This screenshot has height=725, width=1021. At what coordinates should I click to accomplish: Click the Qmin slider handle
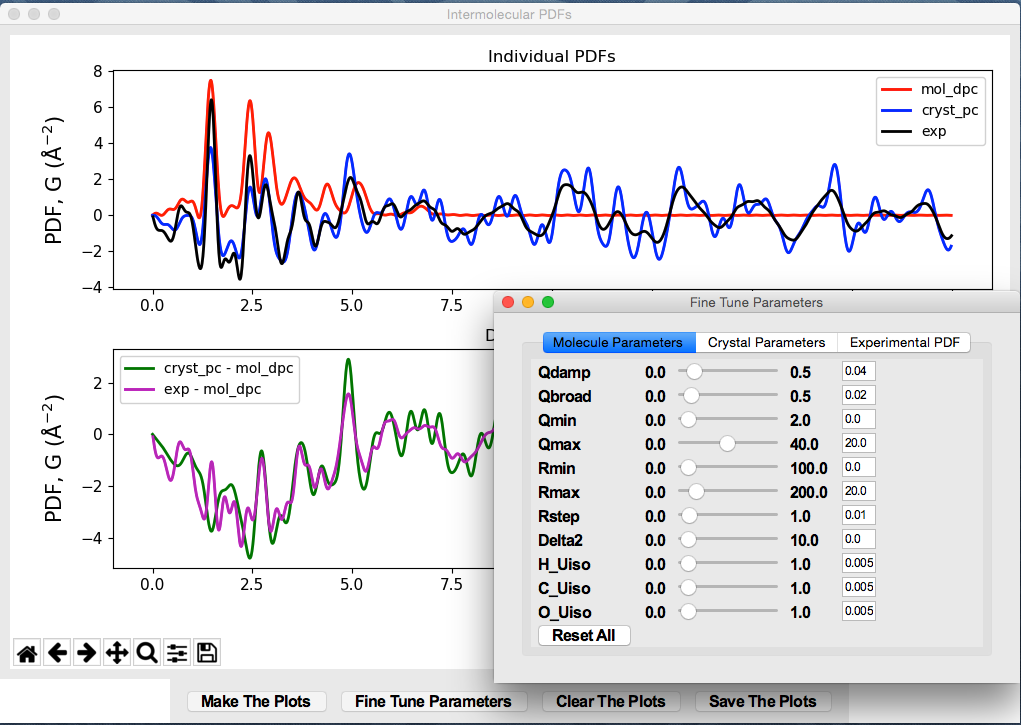[x=688, y=419]
